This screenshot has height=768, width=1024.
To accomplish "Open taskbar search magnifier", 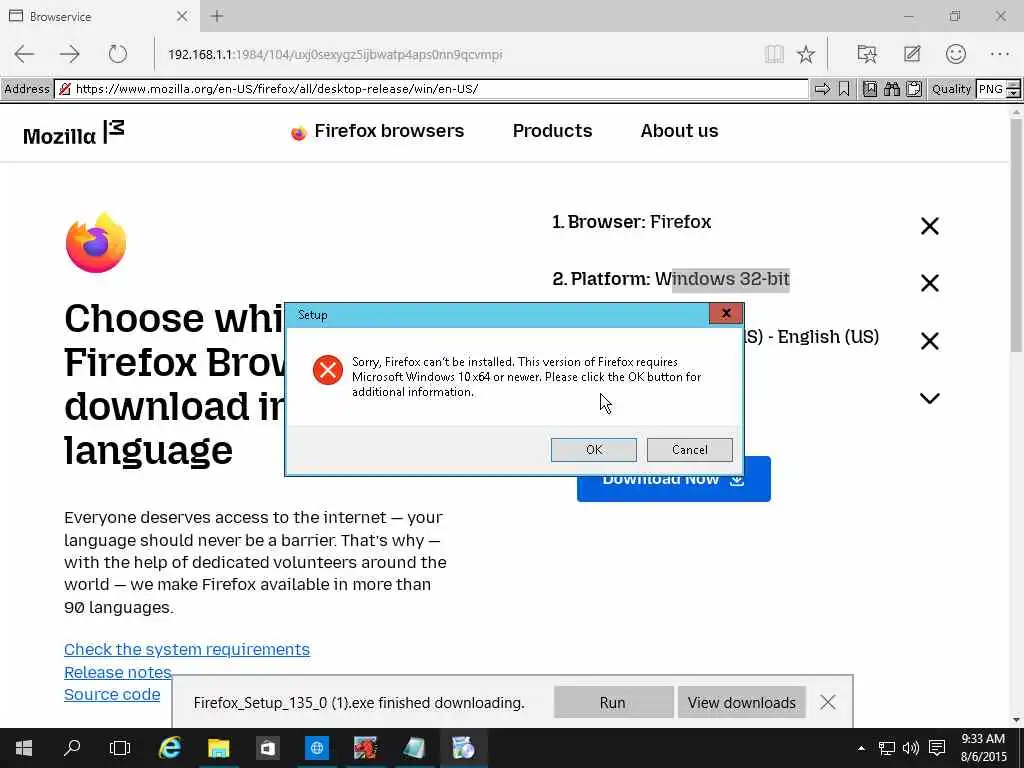I will point(72,748).
